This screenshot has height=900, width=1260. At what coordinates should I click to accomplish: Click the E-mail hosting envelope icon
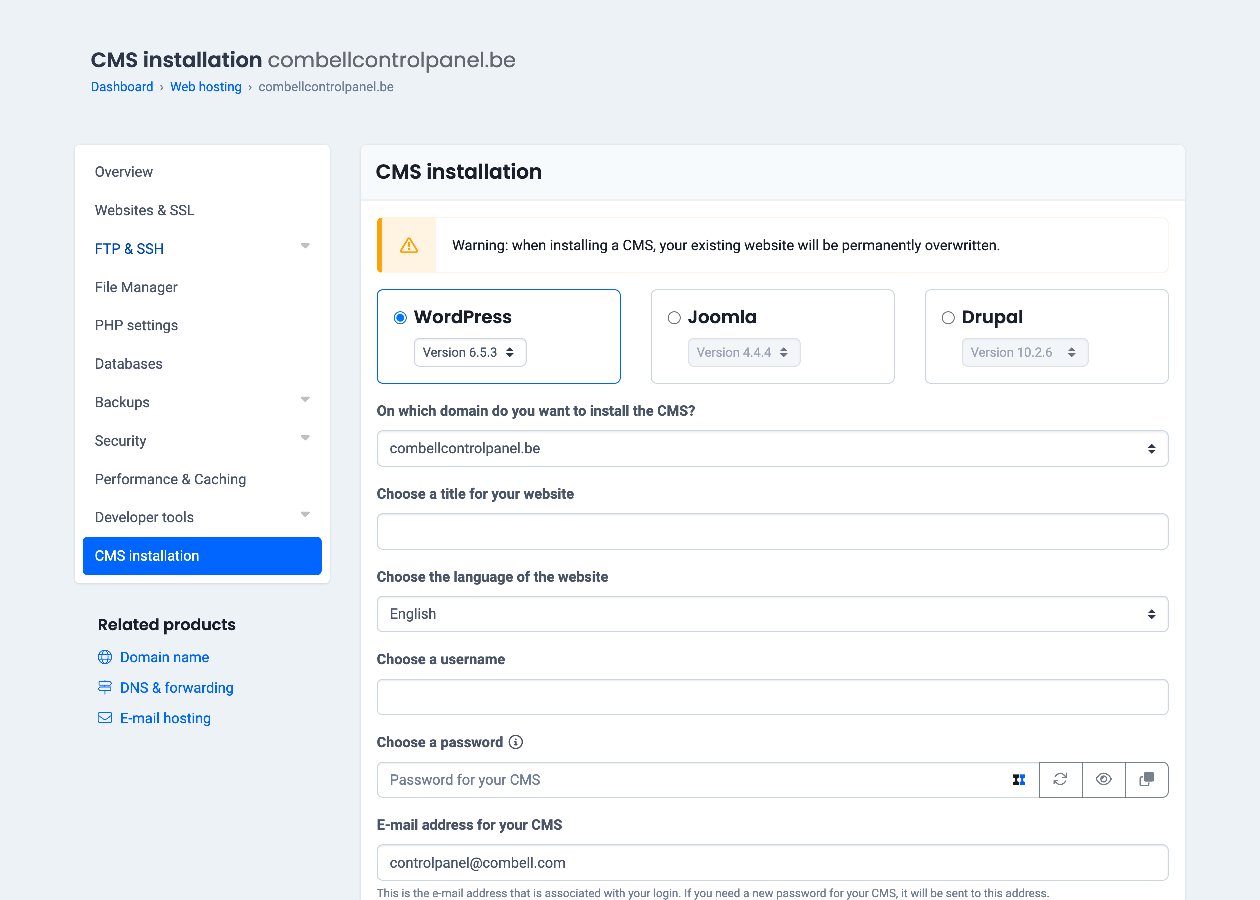(105, 718)
